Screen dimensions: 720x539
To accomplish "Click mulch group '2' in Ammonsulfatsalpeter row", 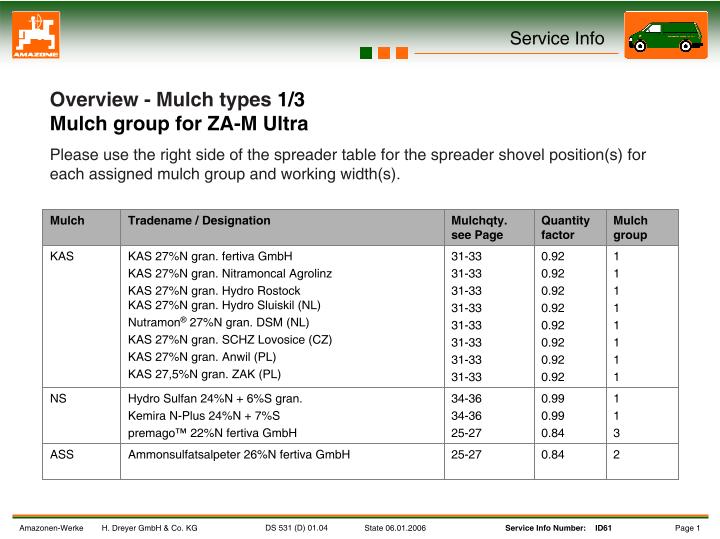I will 617,455.
